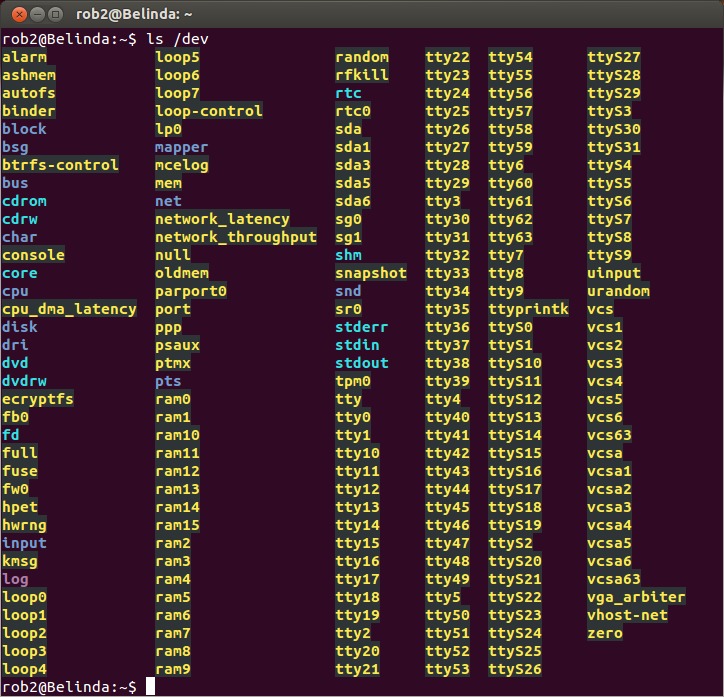Viewport: 724px width, 697px height.
Task: Click the entry 'tty44'
Action: (447, 489)
